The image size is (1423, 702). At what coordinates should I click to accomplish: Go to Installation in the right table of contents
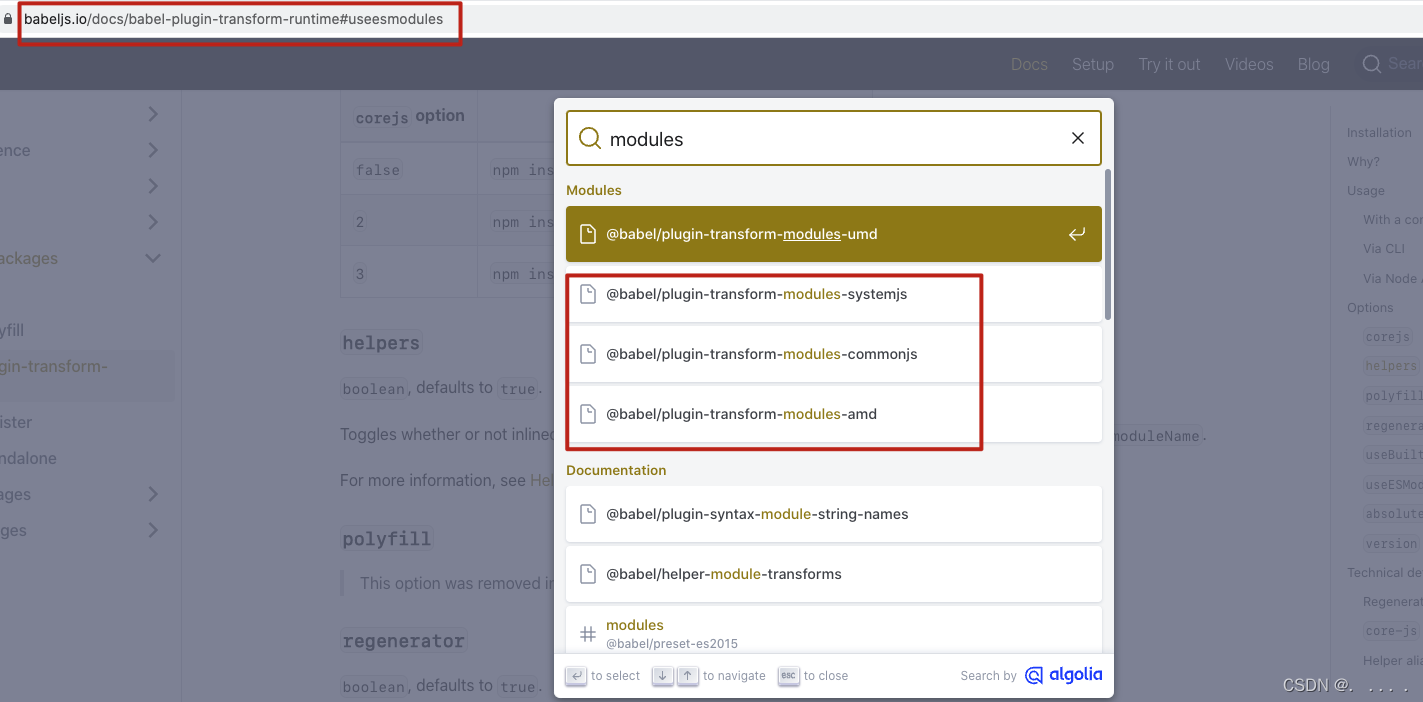pos(1379,132)
